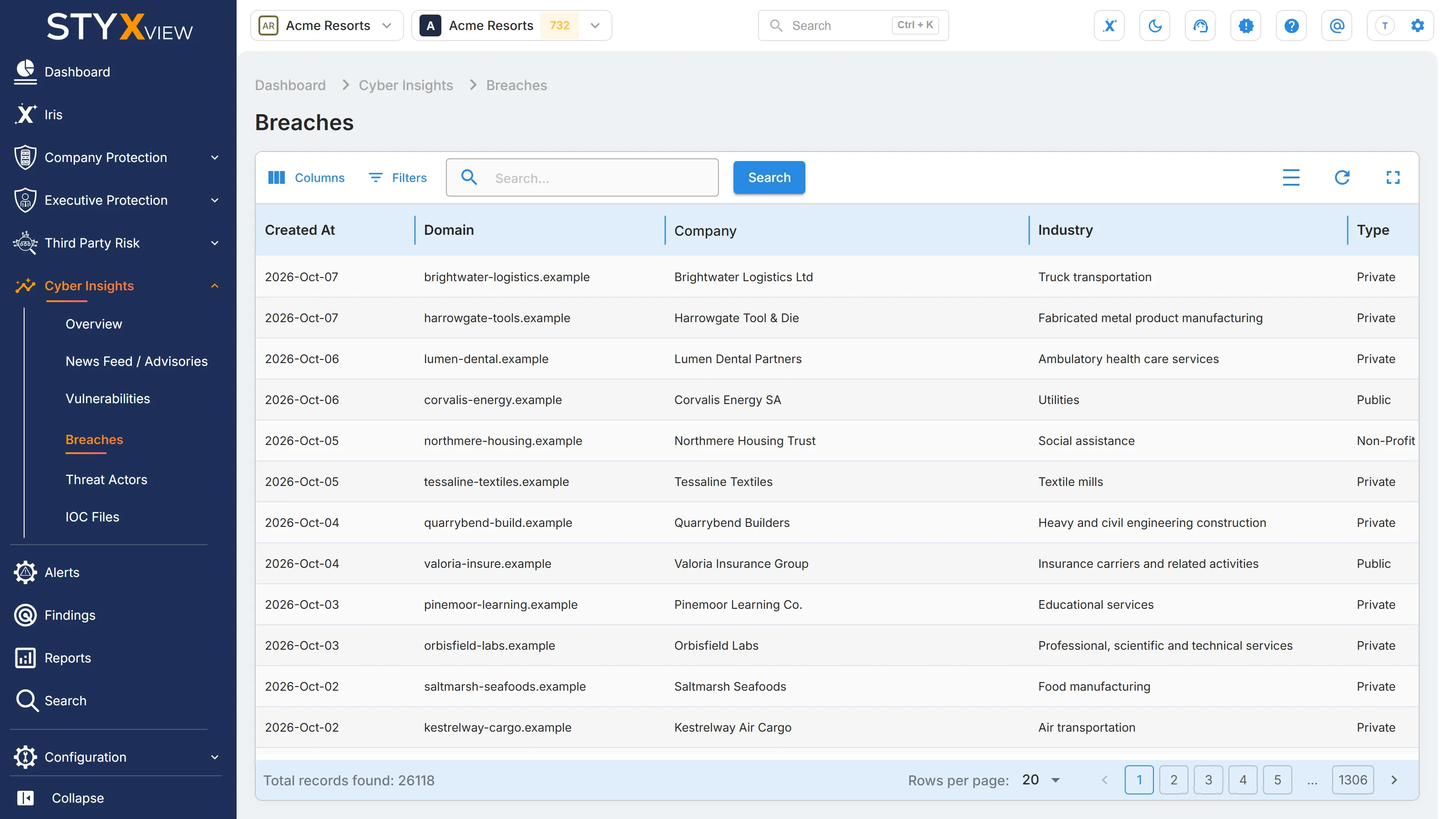Click Executive Protection shield icon
Viewport: 1456px width, 819px height.
[x=25, y=200]
